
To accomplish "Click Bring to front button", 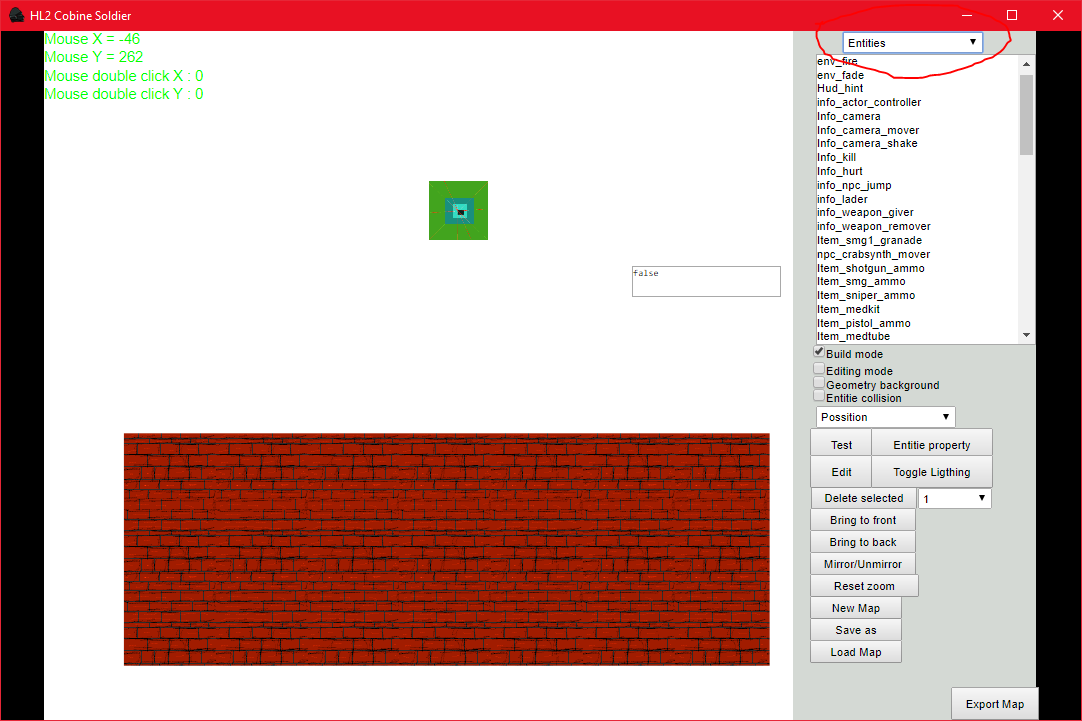I will click(x=863, y=520).
